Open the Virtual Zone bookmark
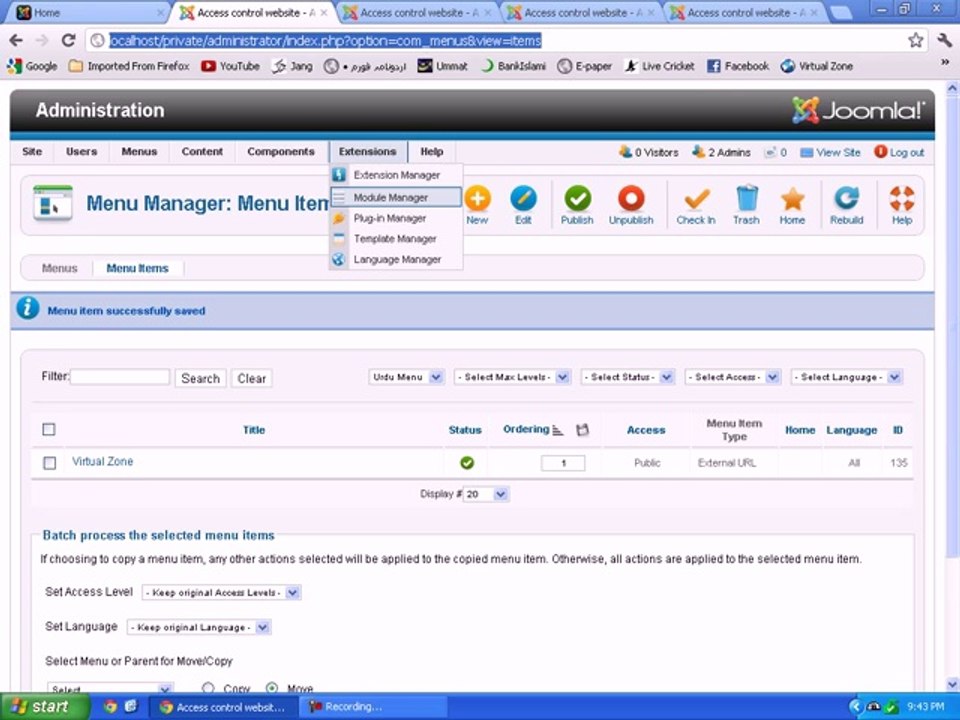The image size is (960, 720). click(x=817, y=66)
